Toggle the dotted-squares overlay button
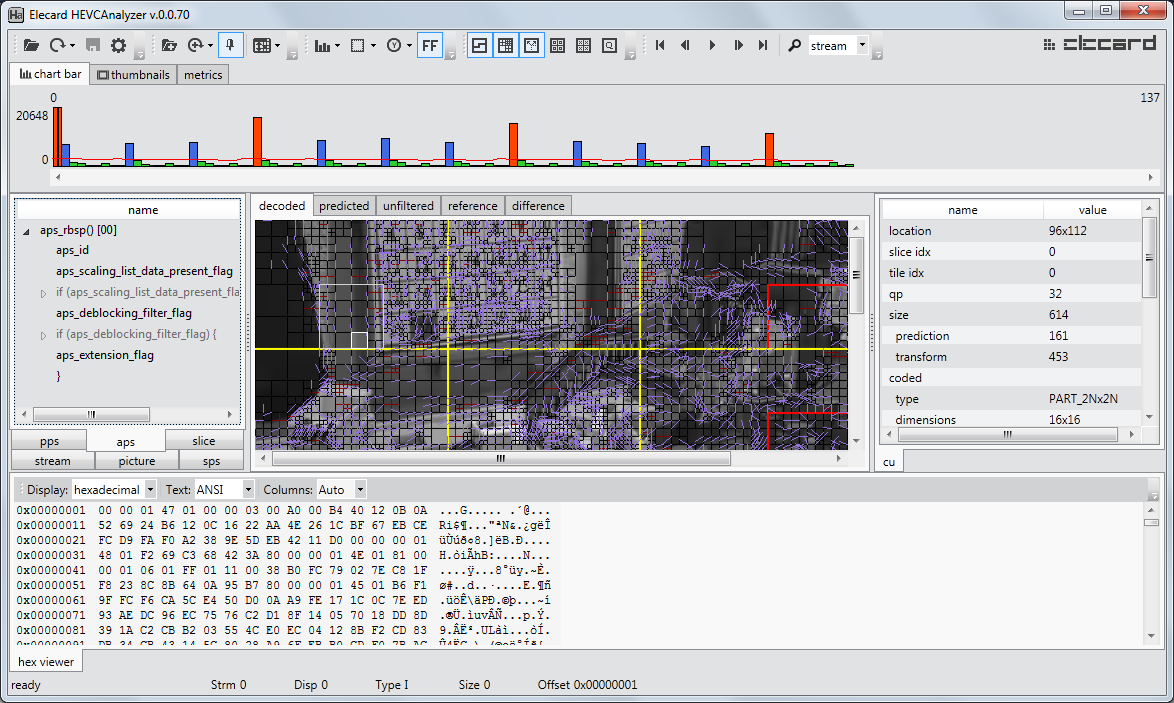The width and height of the screenshot is (1174, 703). (x=584, y=46)
